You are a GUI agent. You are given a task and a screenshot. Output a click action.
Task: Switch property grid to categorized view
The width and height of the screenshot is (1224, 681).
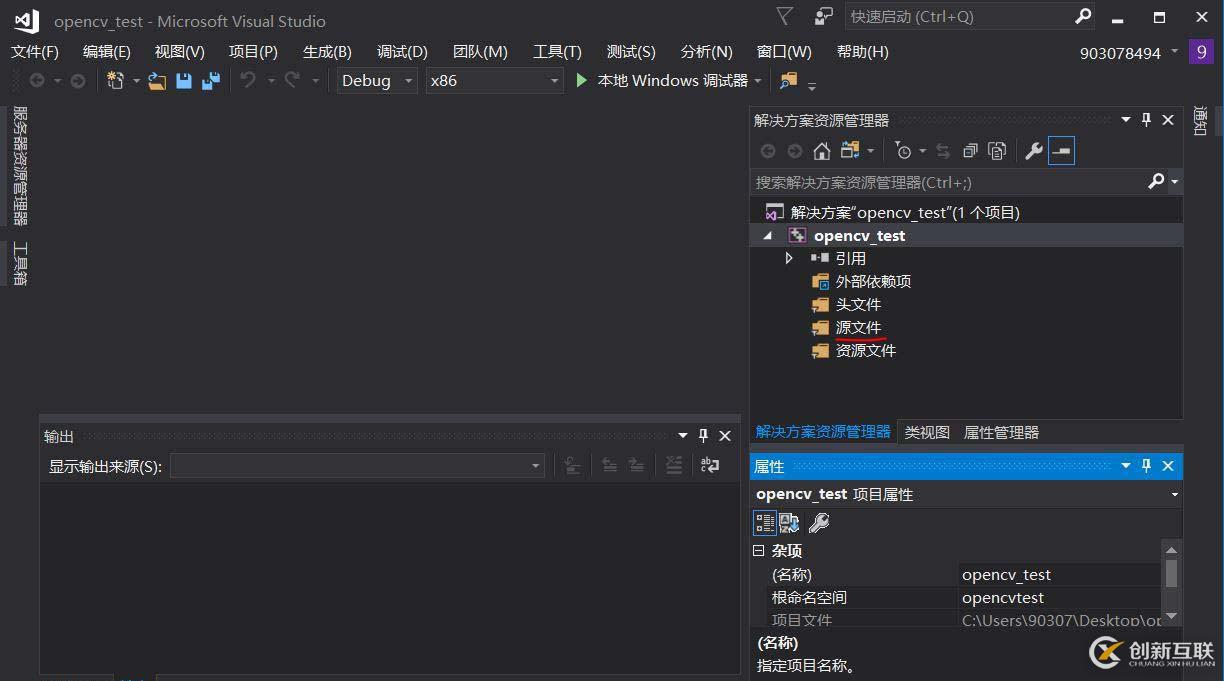765,522
